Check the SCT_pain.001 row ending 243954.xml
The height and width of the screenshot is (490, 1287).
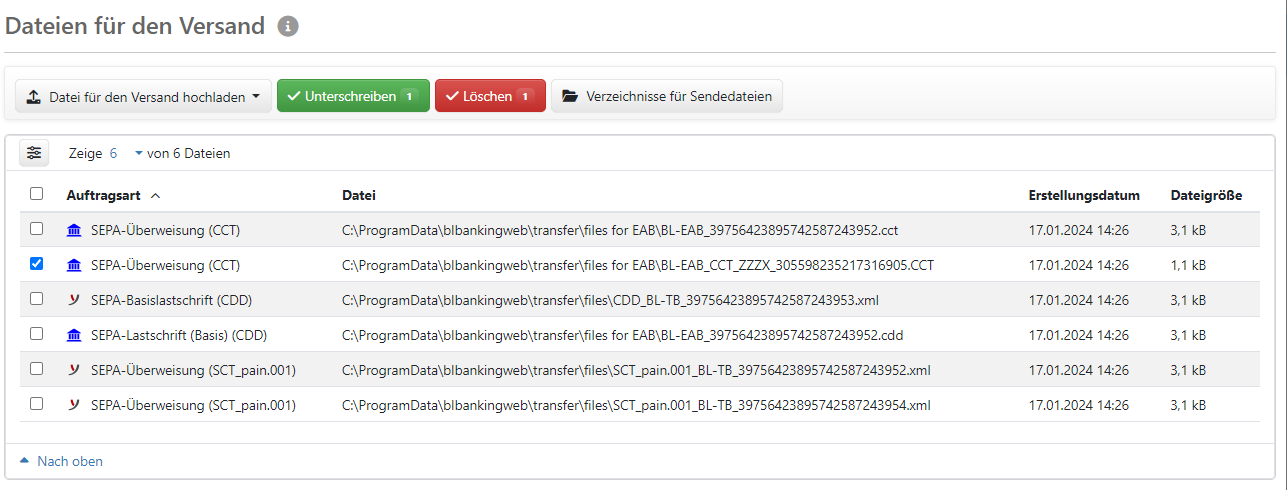(37, 404)
